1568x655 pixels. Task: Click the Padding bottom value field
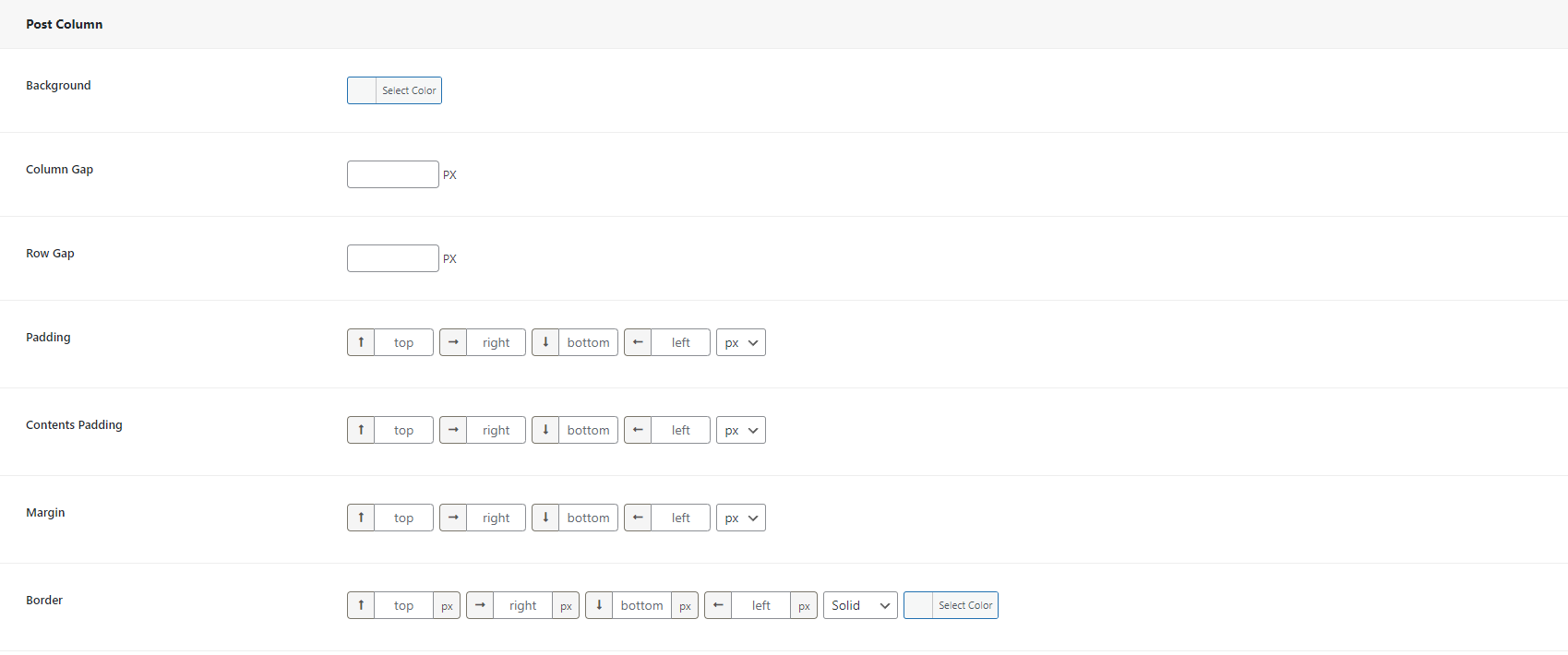[x=588, y=342]
